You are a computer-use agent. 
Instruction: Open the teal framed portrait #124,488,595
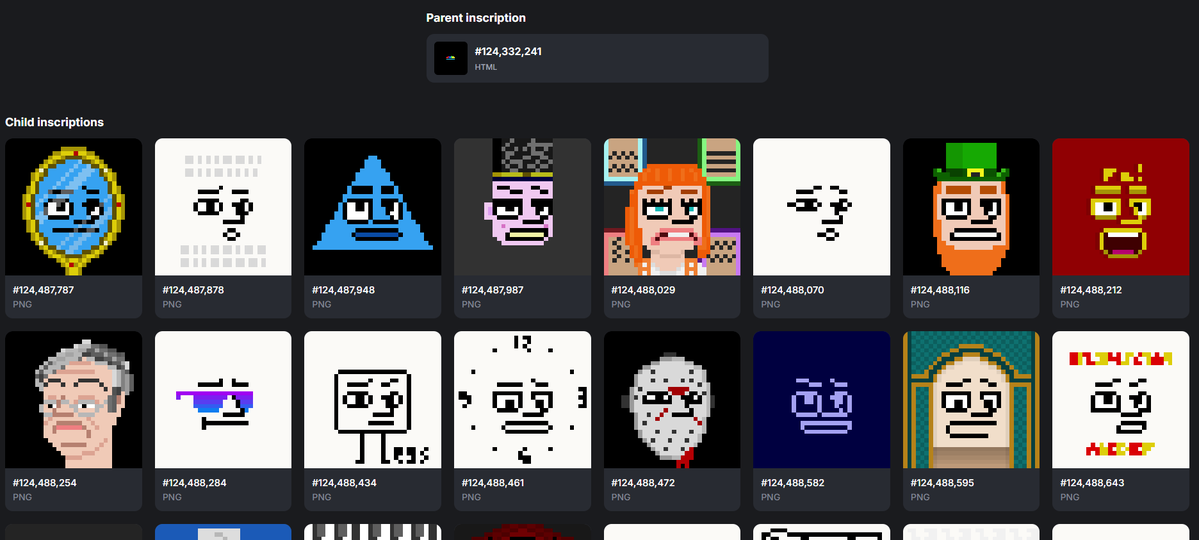(x=971, y=399)
